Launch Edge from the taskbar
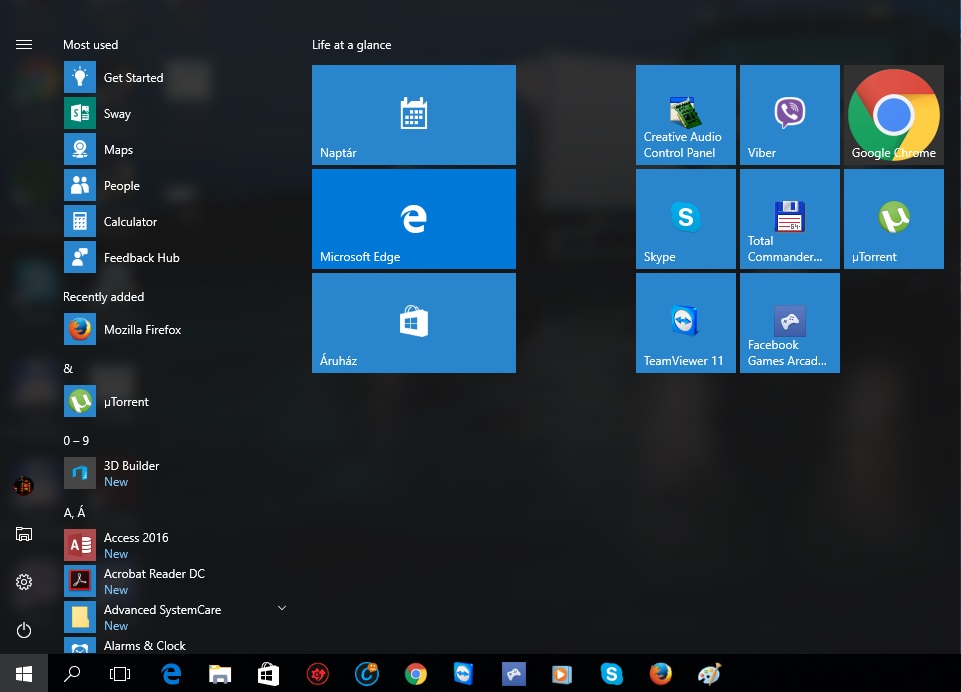Image resolution: width=961 pixels, height=692 pixels. click(x=171, y=674)
